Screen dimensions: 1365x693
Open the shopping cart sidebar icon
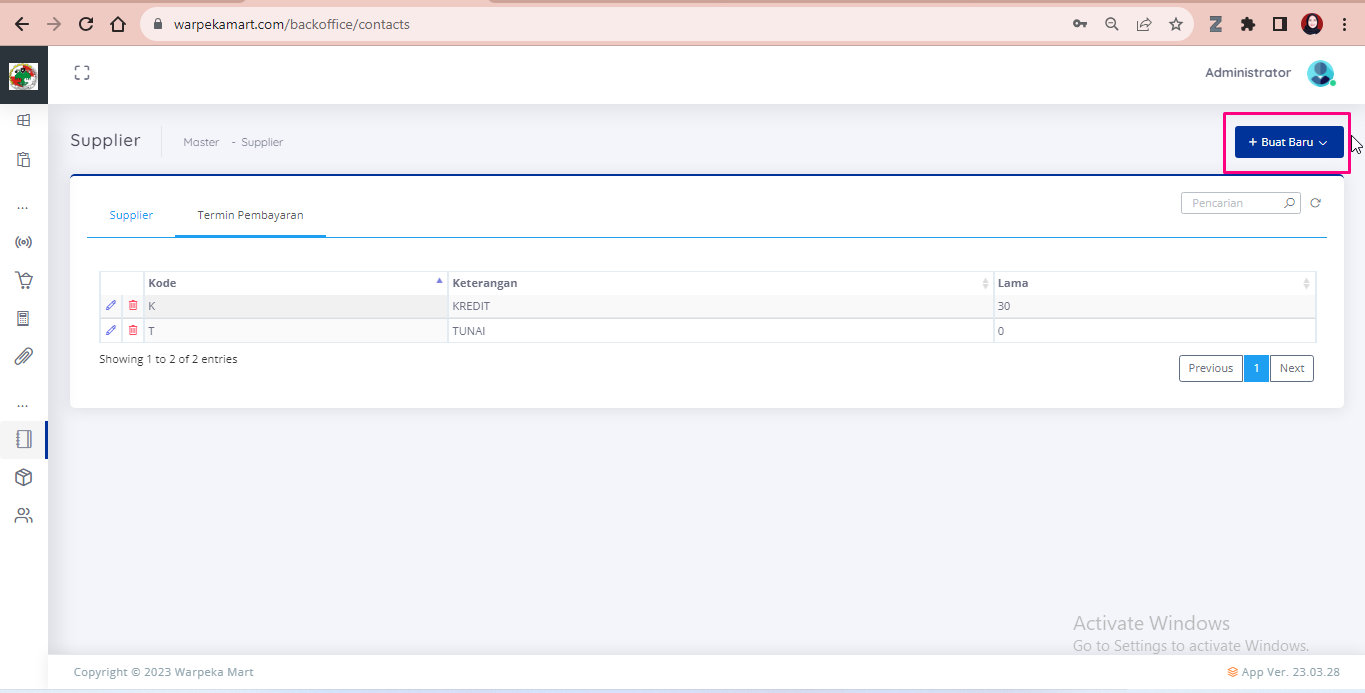24,280
